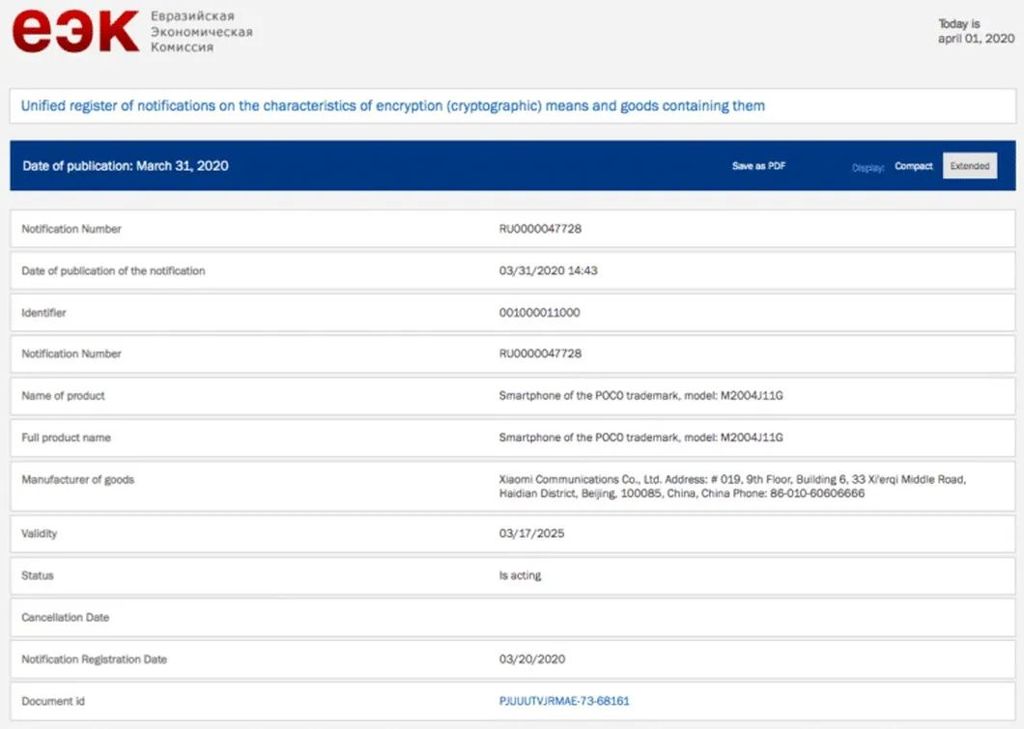Click the Xiaomi Communications manufacturer address text

pos(731,487)
